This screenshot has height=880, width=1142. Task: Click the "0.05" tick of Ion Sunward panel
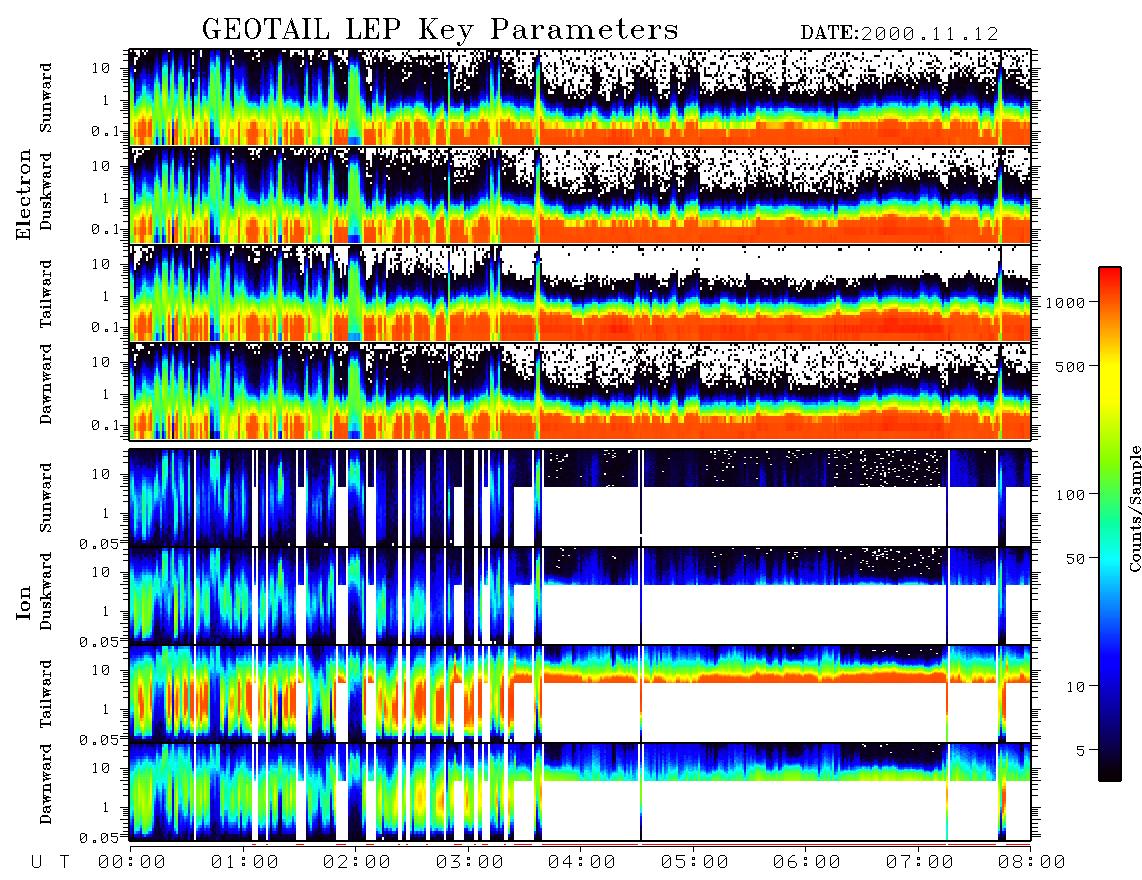(100, 544)
